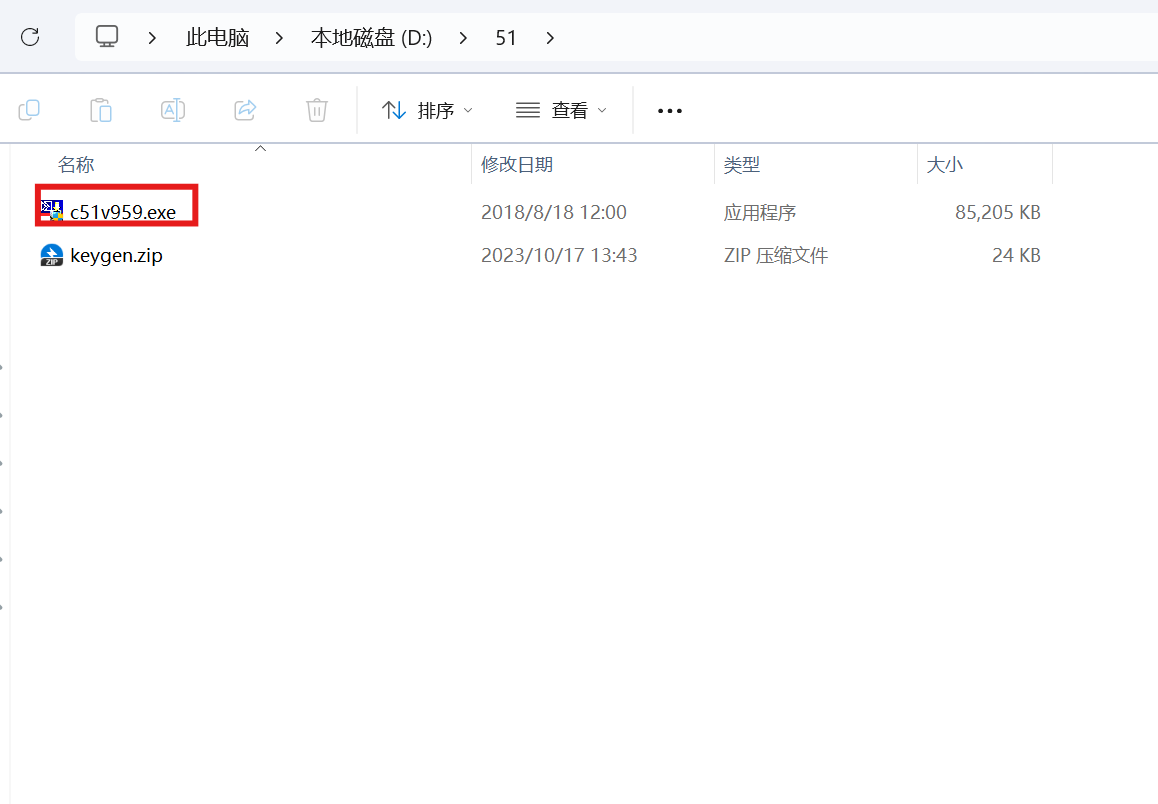
Task: Click the rename icon in toolbar
Action: click(x=173, y=111)
